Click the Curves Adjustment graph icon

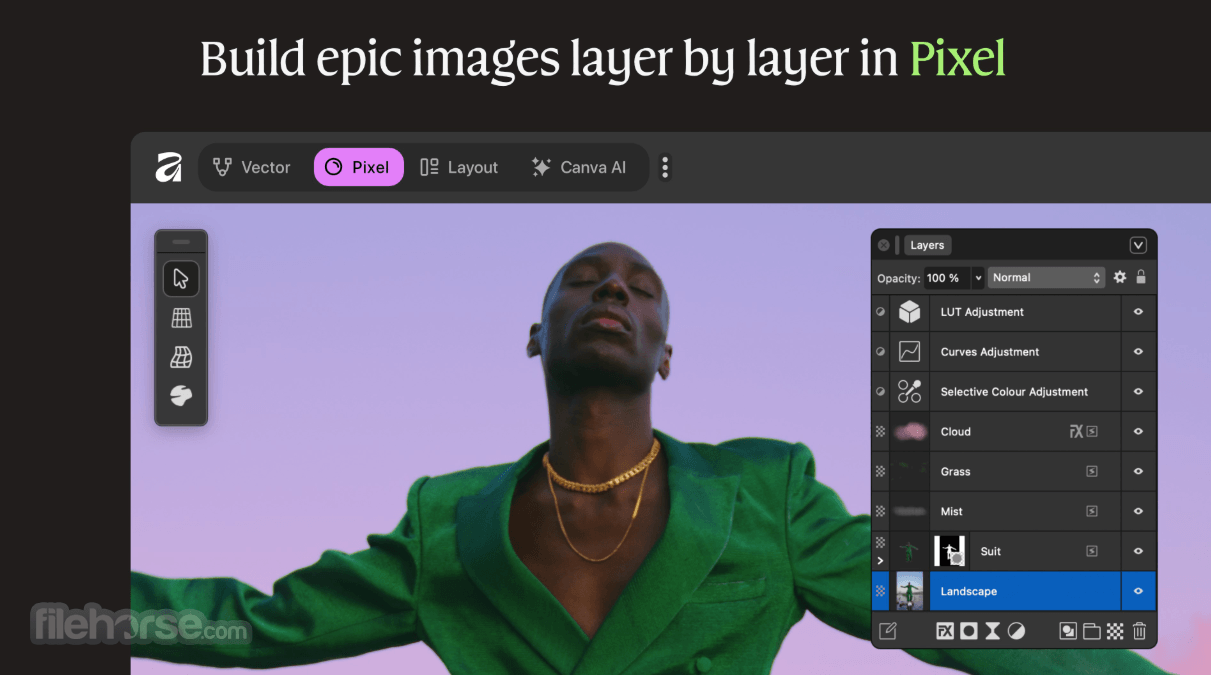point(909,352)
